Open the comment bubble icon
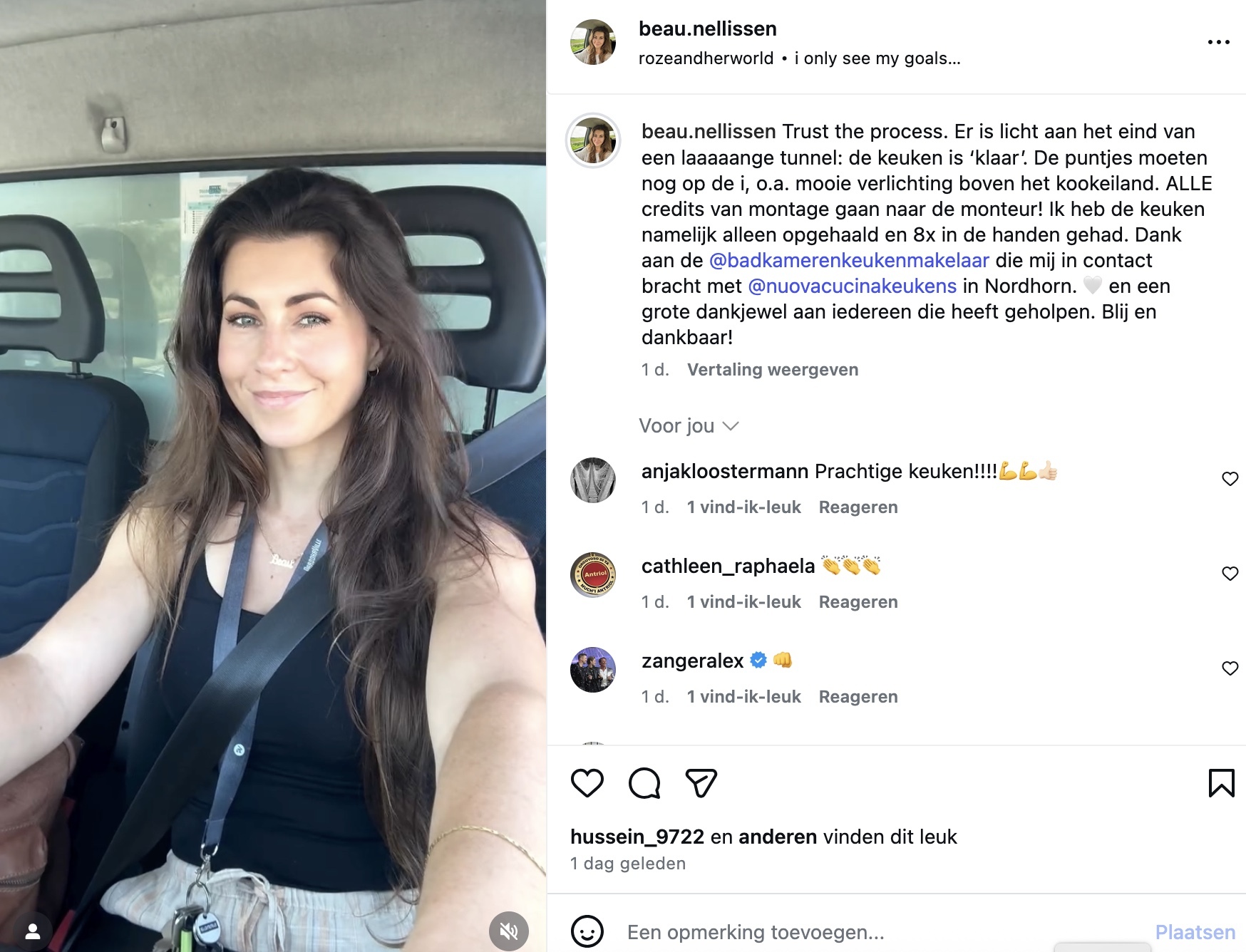This screenshot has width=1246, height=952. coord(644,783)
